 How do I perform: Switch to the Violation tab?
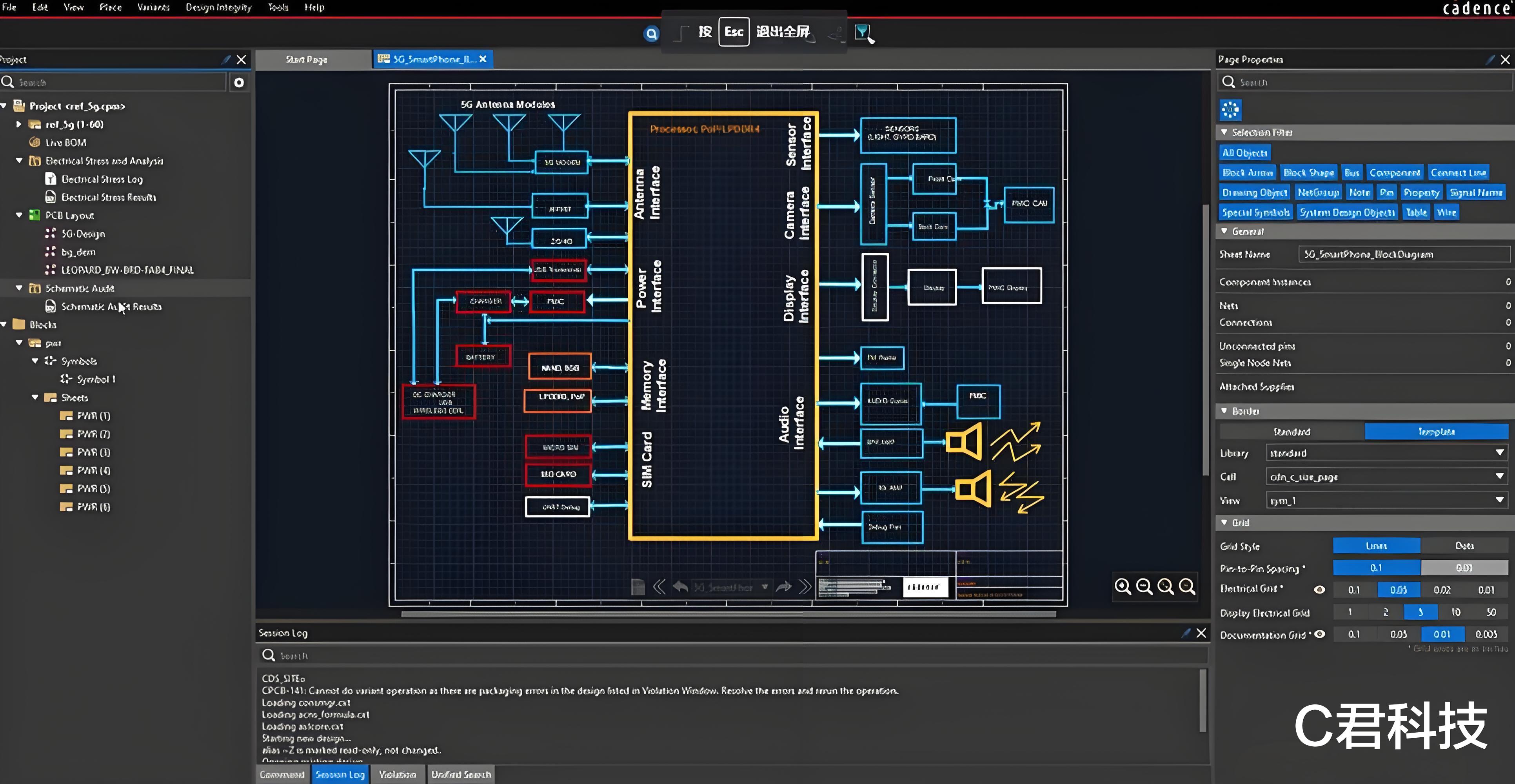397,775
